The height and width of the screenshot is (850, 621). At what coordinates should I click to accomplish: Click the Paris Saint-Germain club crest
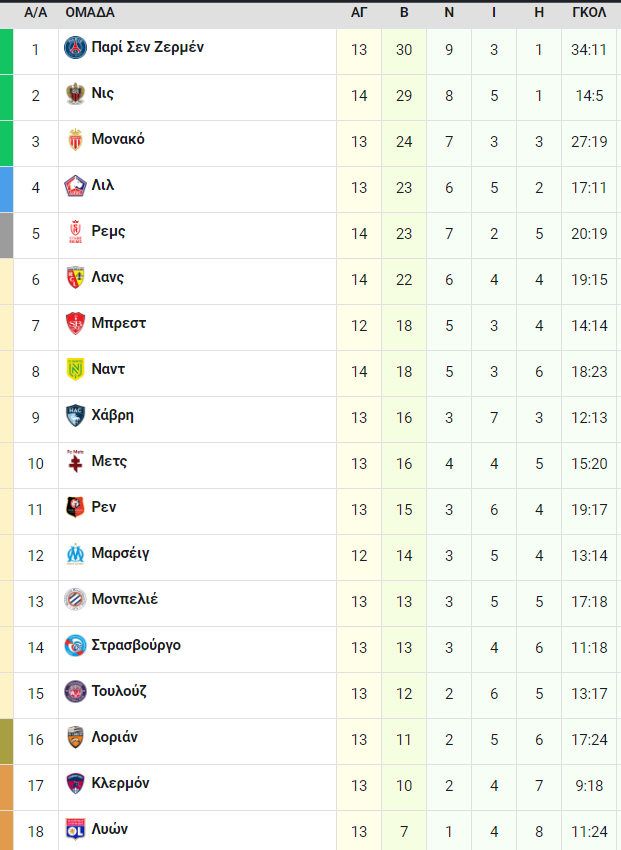75,48
